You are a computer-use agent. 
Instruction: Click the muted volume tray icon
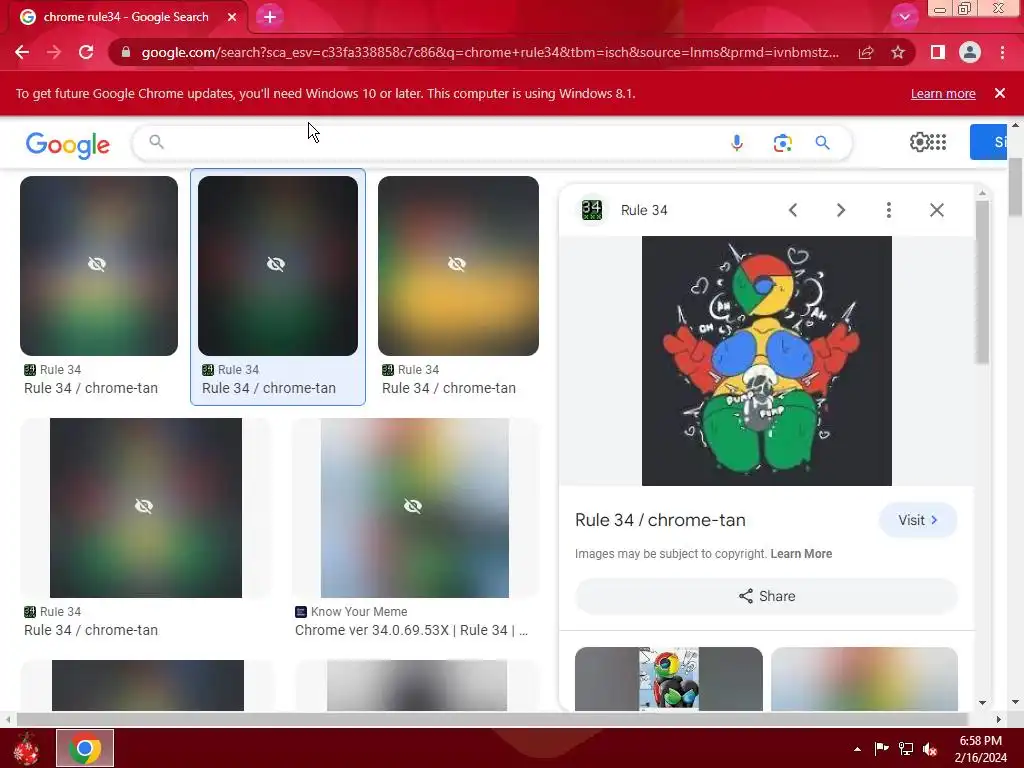[x=930, y=749]
